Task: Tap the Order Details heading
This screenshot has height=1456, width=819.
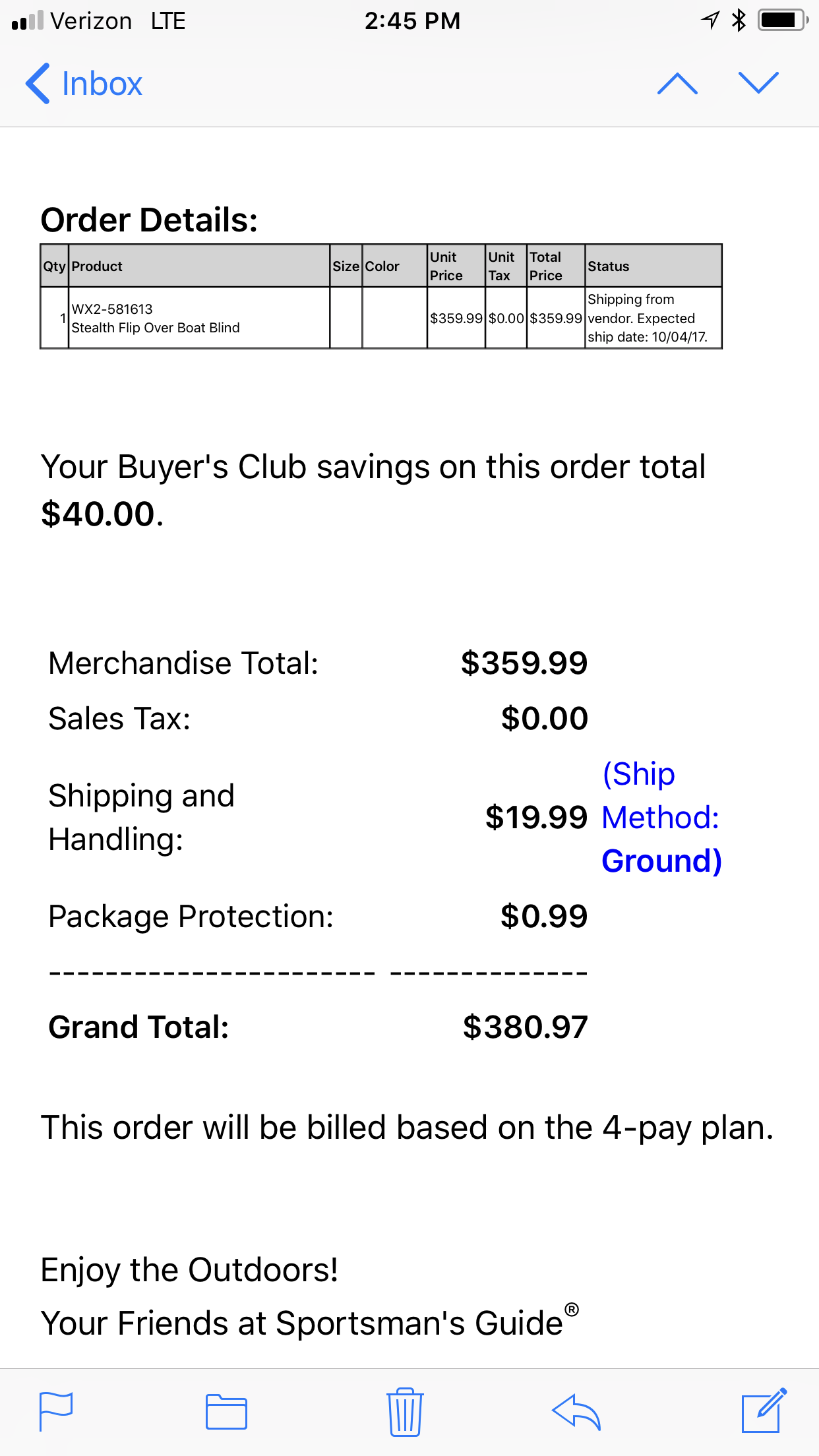Action: coord(149,220)
